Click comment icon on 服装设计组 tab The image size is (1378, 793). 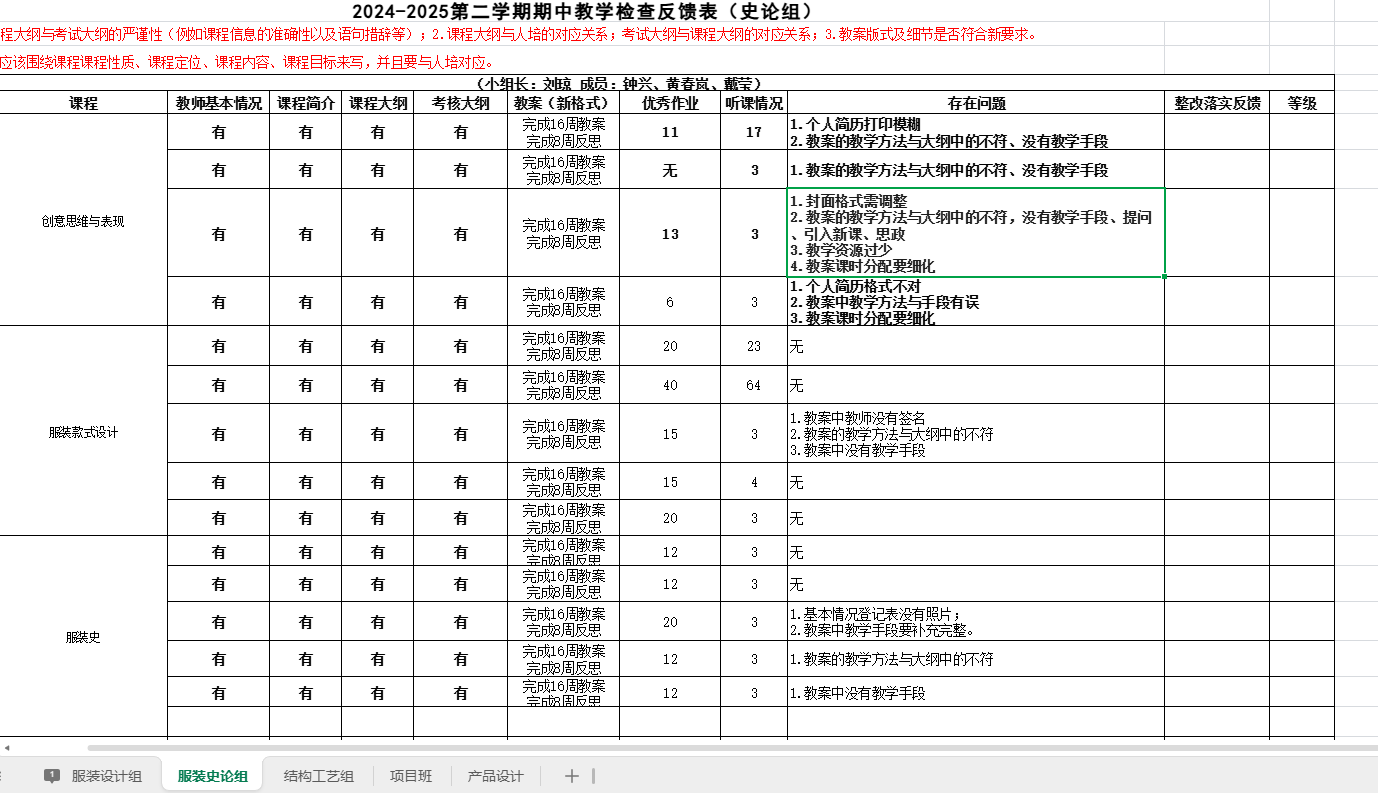click(x=52, y=776)
